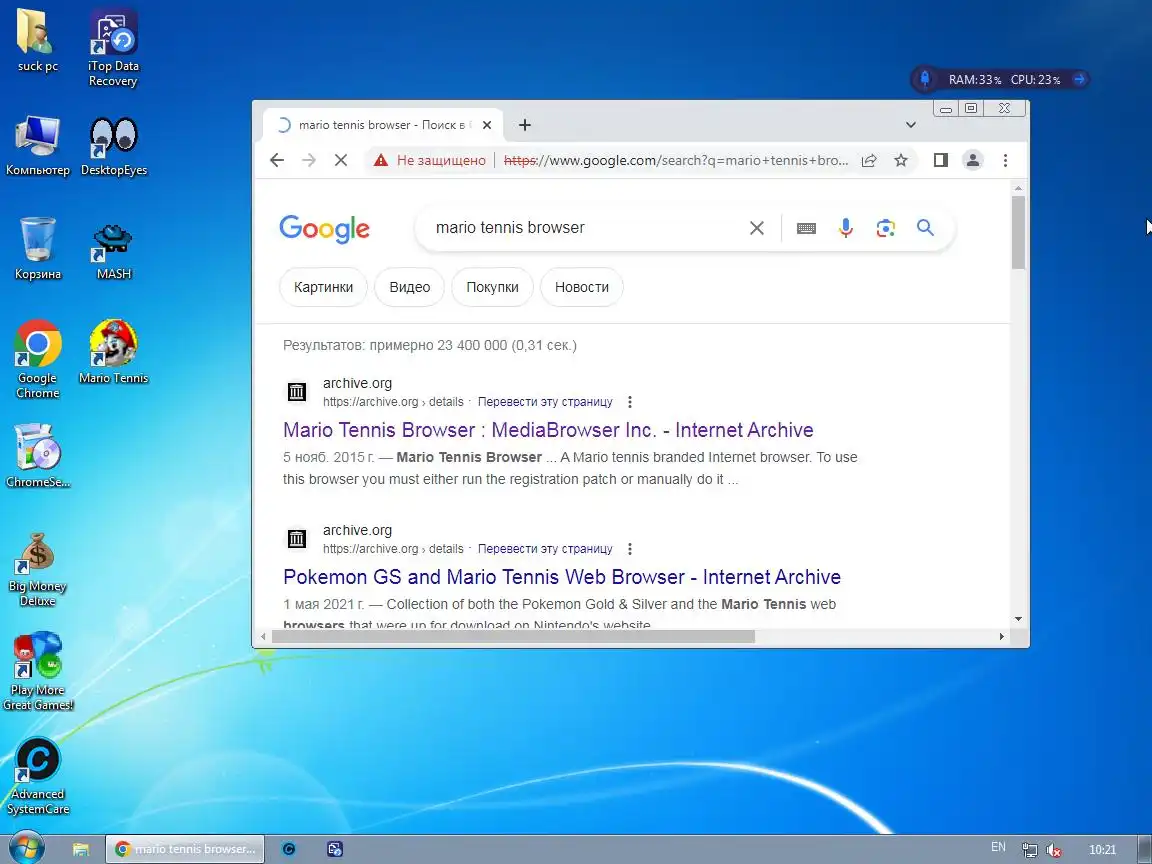Click the first result's archive.org favicon
This screenshot has width=1152, height=864.
[297, 392]
